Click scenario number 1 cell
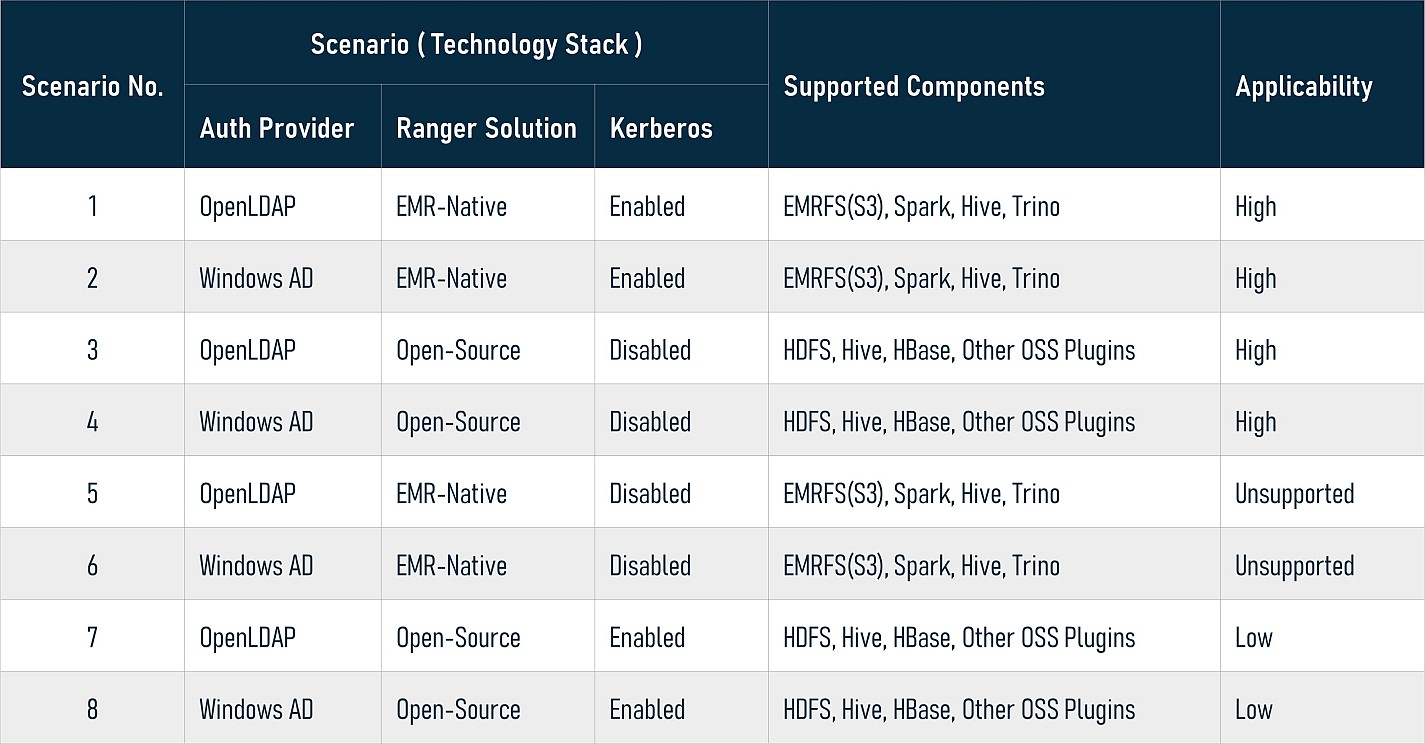 coord(92,206)
